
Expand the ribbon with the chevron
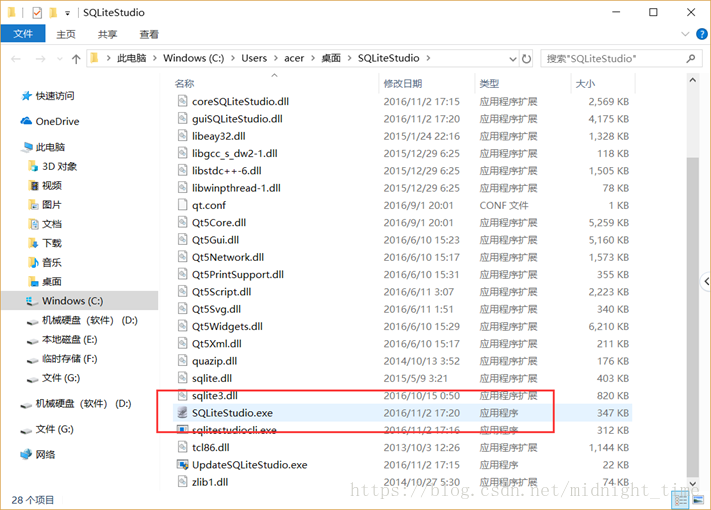tap(685, 34)
